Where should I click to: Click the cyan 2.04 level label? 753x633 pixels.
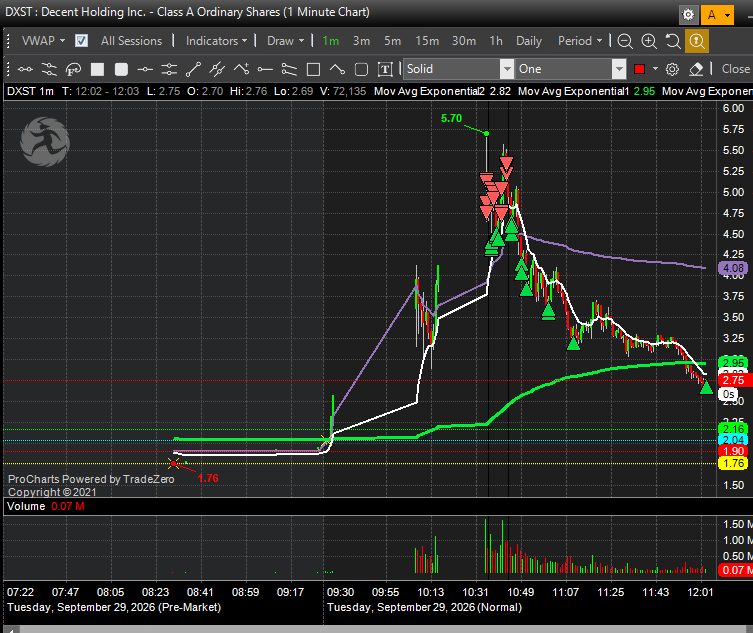tap(733, 440)
